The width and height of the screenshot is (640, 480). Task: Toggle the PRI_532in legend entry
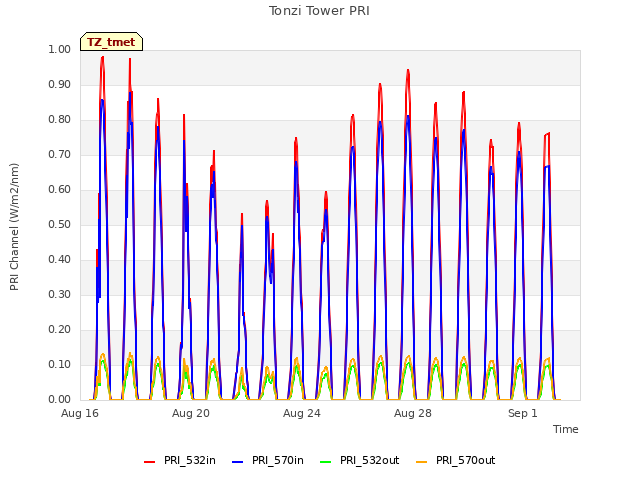pyautogui.click(x=180, y=460)
